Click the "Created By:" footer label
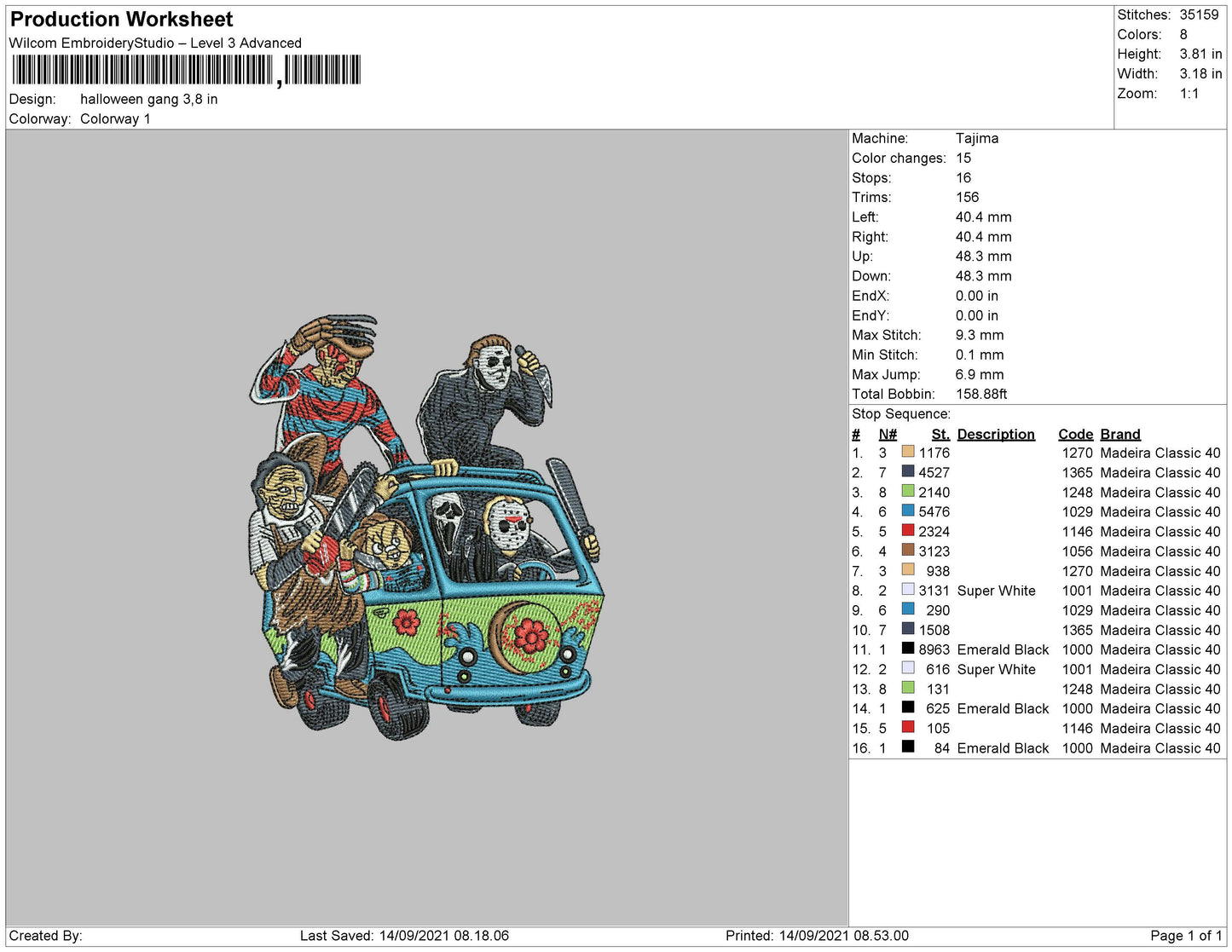1232x952 pixels. (x=45, y=936)
